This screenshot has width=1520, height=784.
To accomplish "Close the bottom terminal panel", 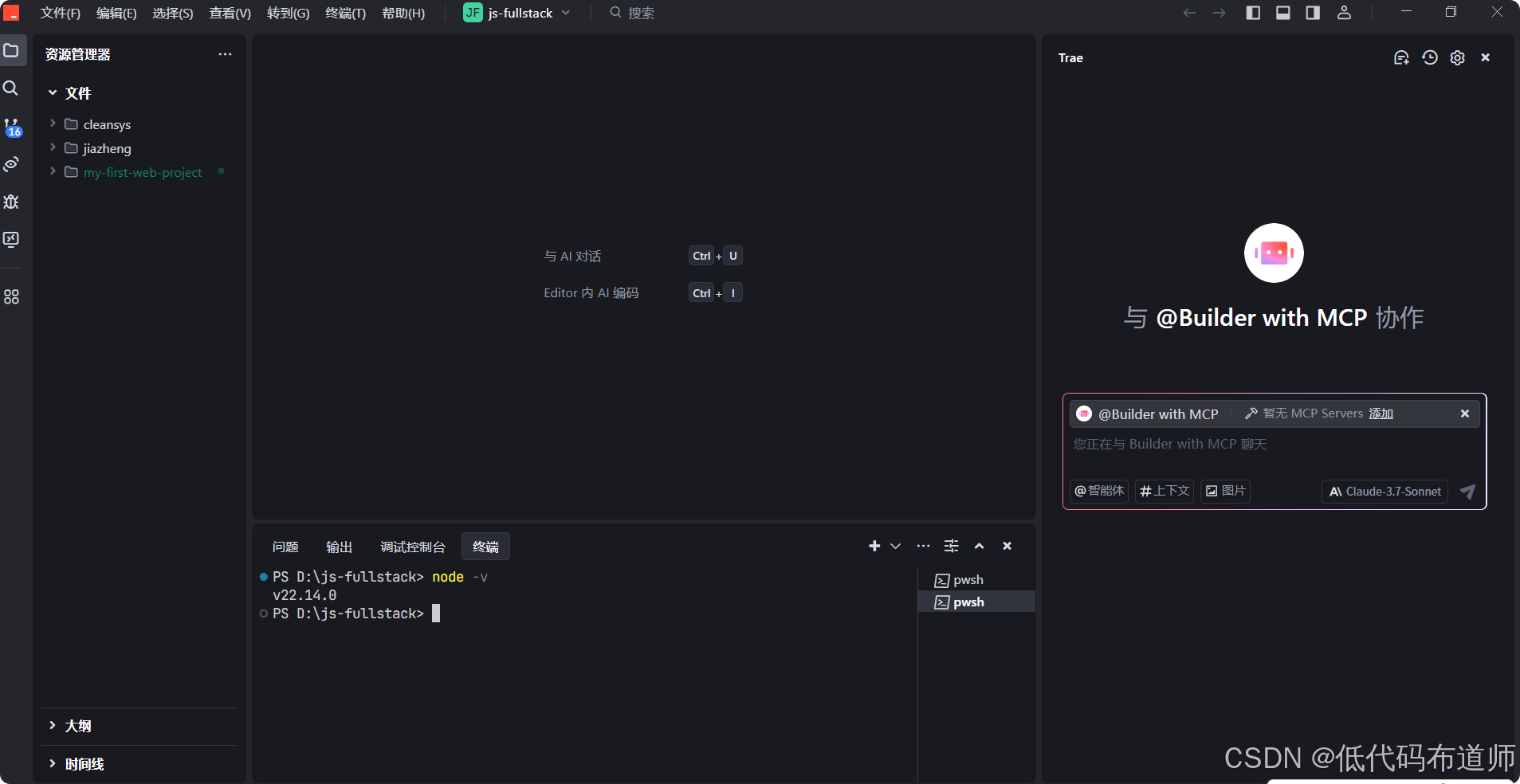I will click(x=1007, y=546).
